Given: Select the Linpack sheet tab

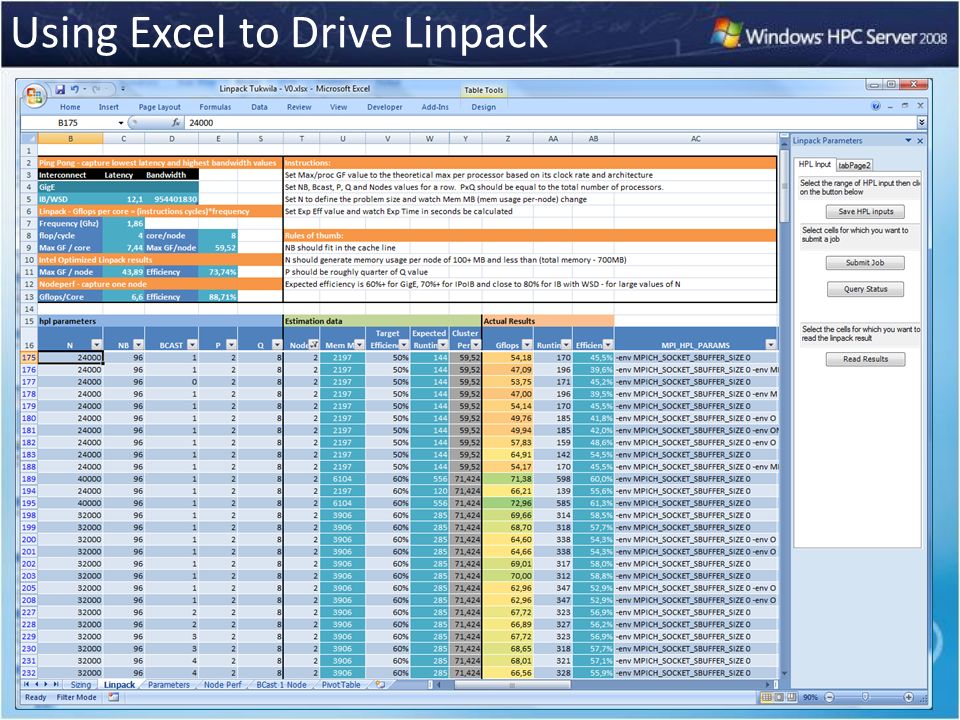Looking at the screenshot, I should (x=119, y=684).
